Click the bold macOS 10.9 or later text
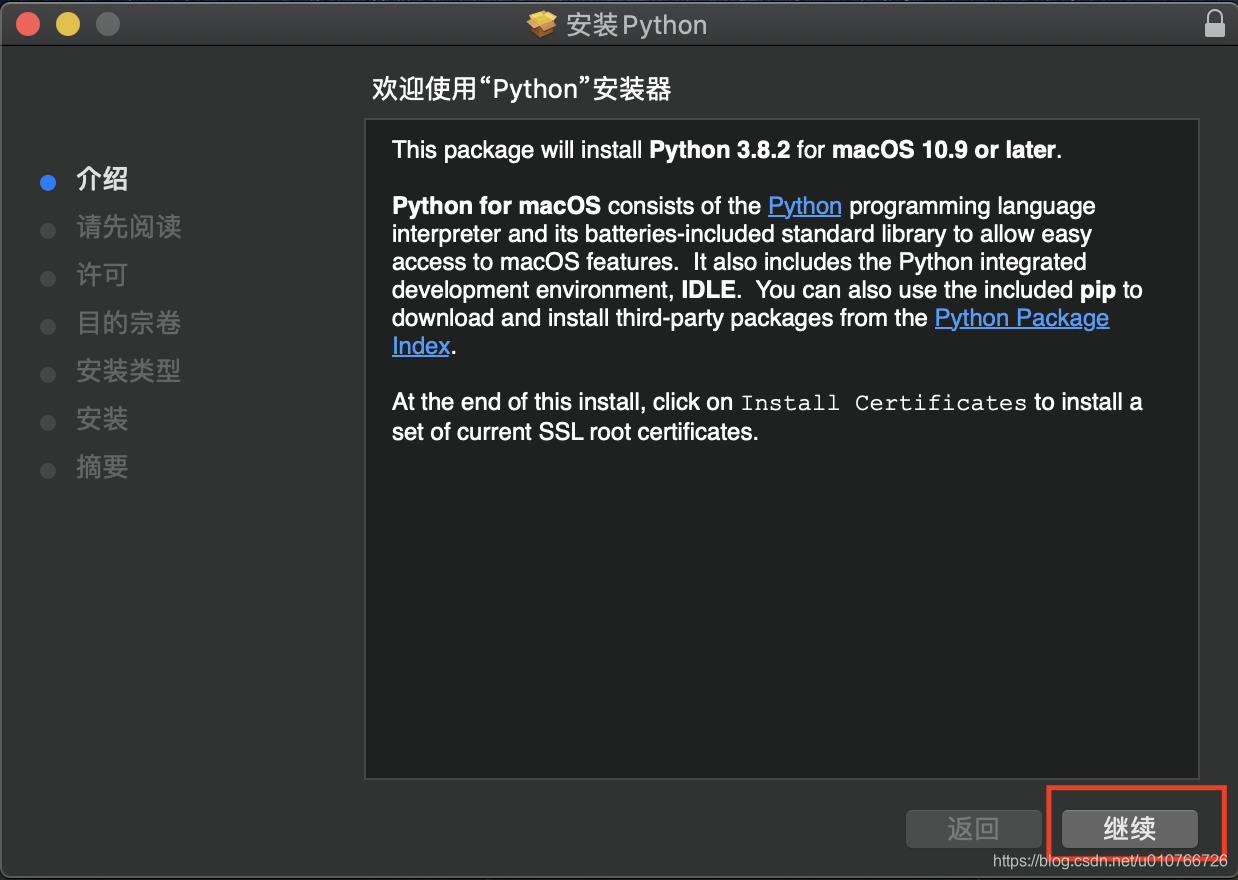This screenshot has width=1238, height=880. tap(944, 150)
